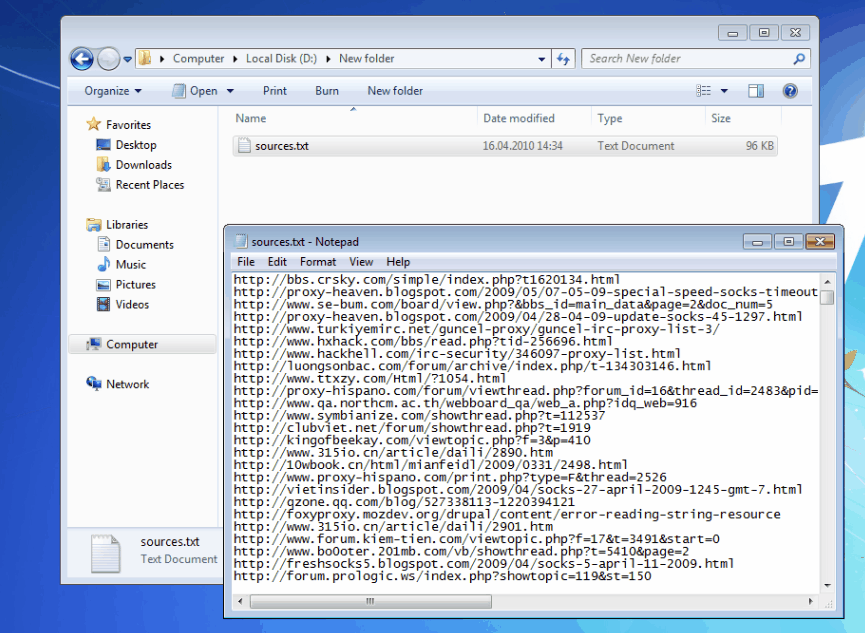Open Music library in navigation pane
Viewport: 865px width, 633px height.
[130, 265]
